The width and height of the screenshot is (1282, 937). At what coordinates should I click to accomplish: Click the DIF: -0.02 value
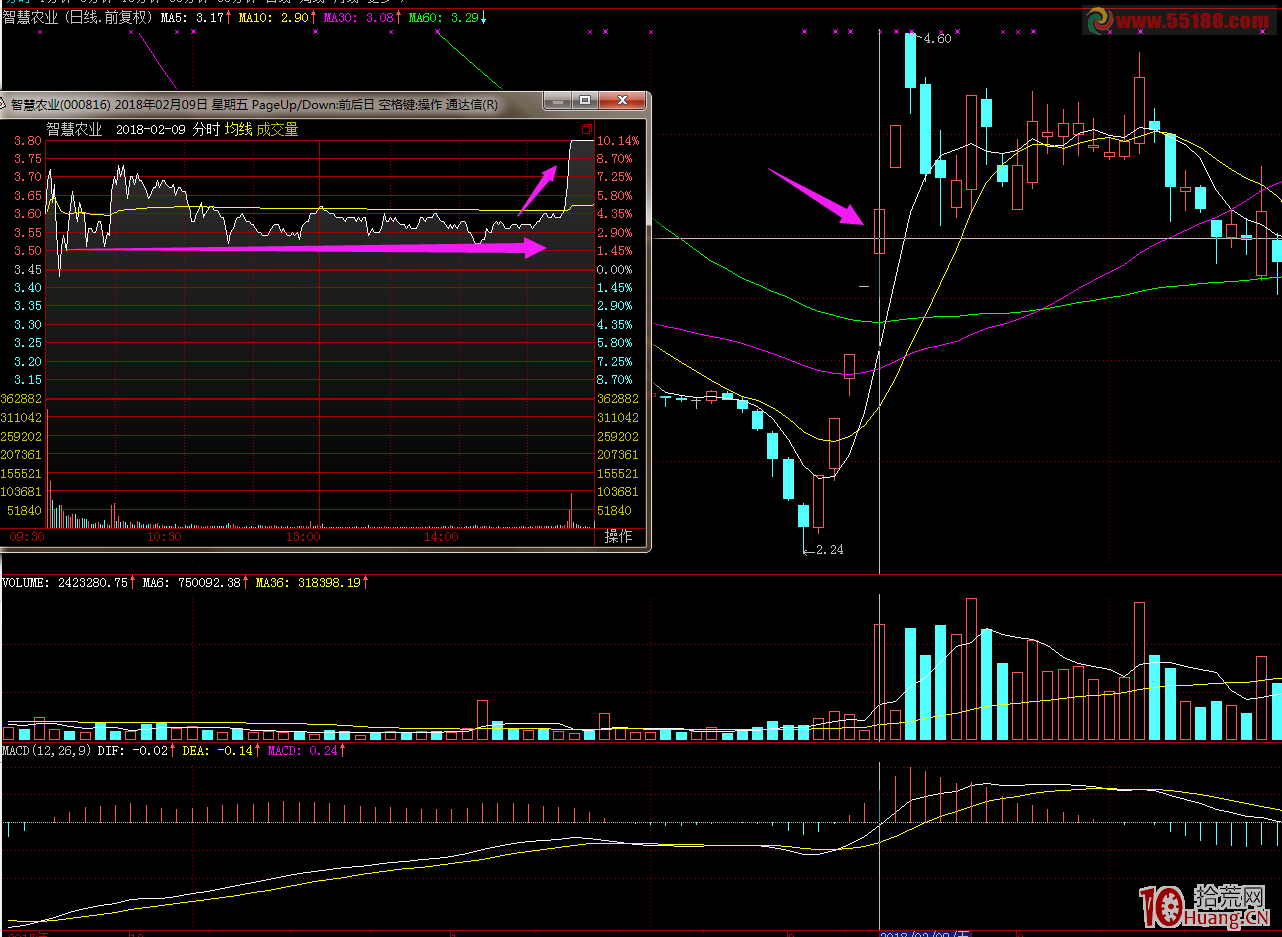[132, 749]
